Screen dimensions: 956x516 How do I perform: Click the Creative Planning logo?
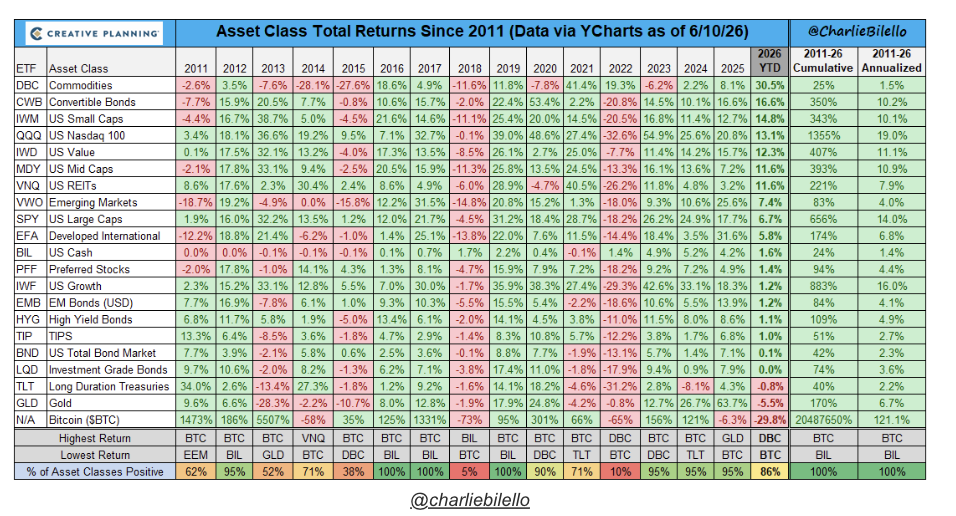tap(95, 34)
